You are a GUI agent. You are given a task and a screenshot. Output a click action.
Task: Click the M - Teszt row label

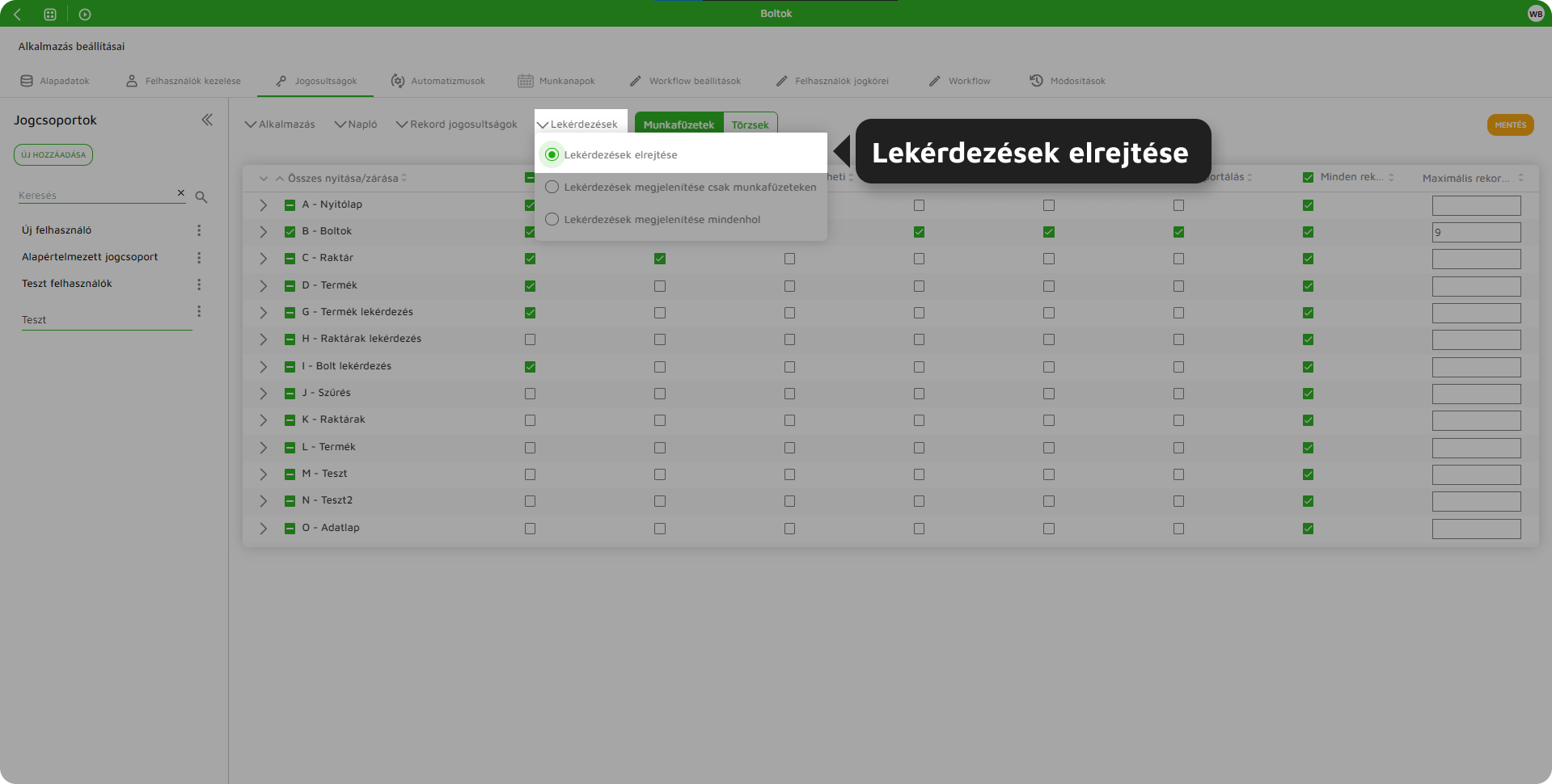tap(324, 474)
